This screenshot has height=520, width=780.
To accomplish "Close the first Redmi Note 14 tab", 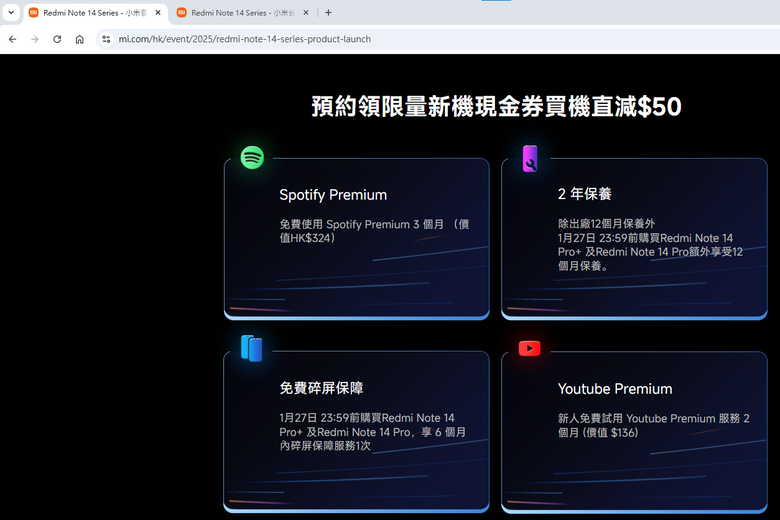I will pos(158,13).
